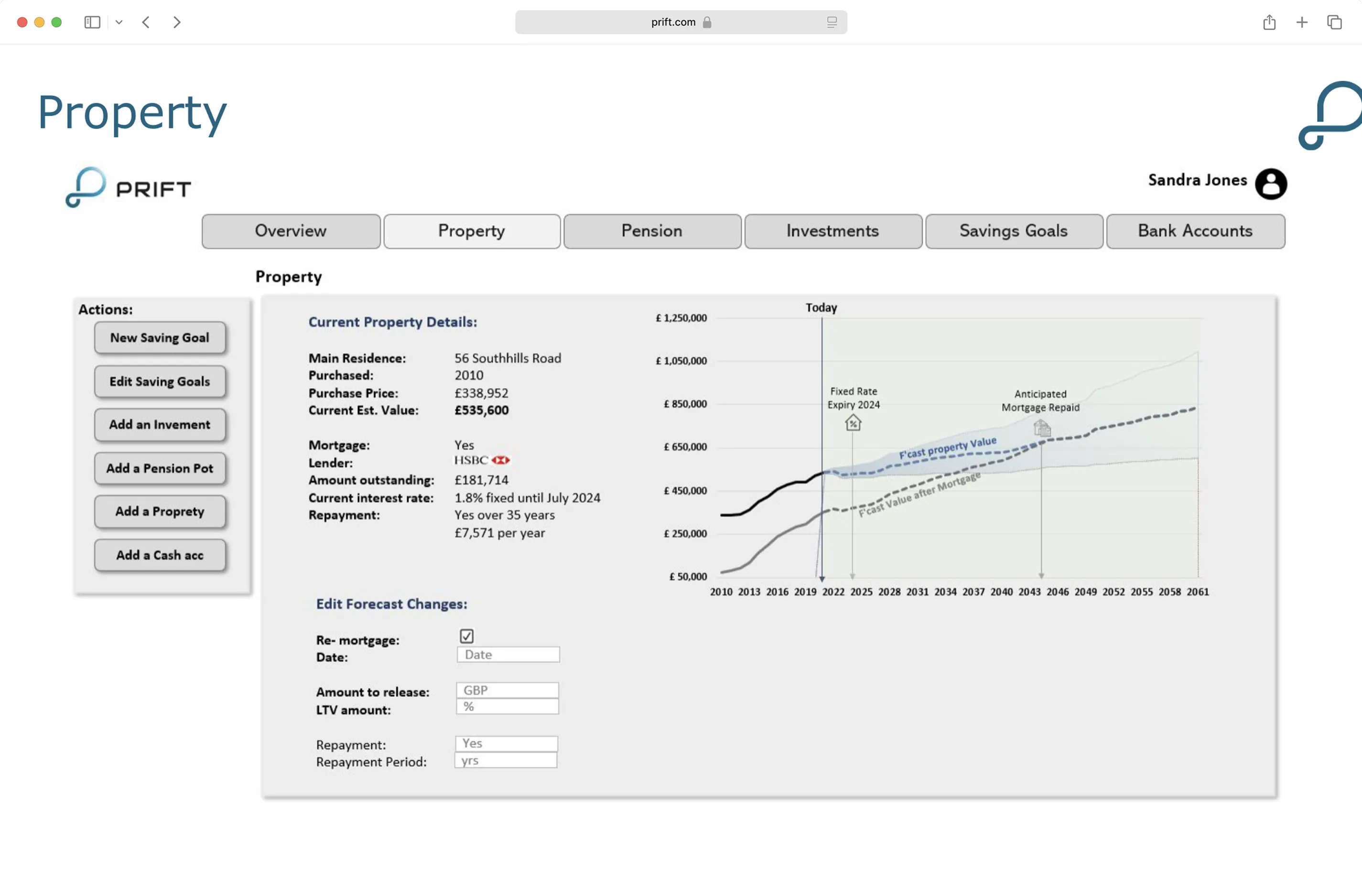1362x896 pixels.
Task: Click the re-mortgage Date input field
Action: click(508, 654)
